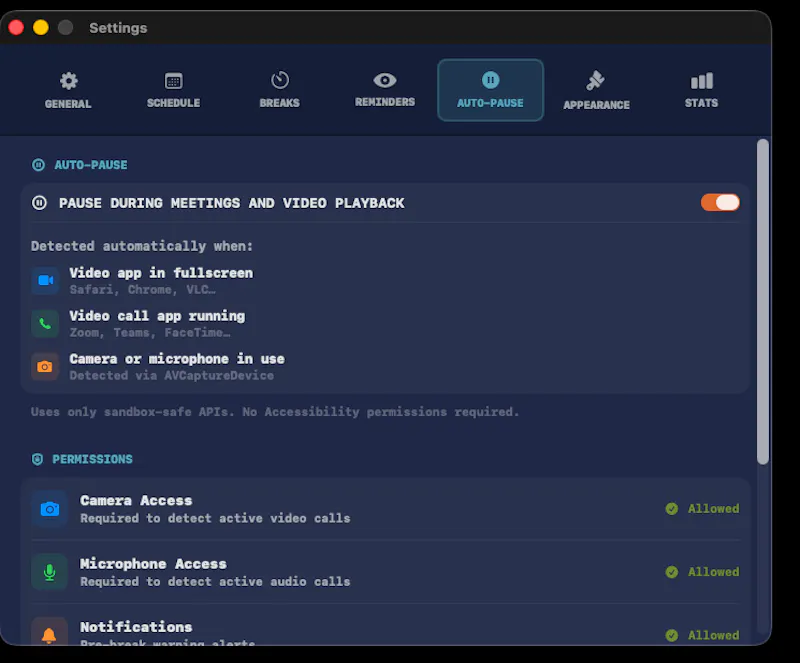Click the orange Notifications bell icon
The width and height of the screenshot is (800, 663).
coord(49,633)
